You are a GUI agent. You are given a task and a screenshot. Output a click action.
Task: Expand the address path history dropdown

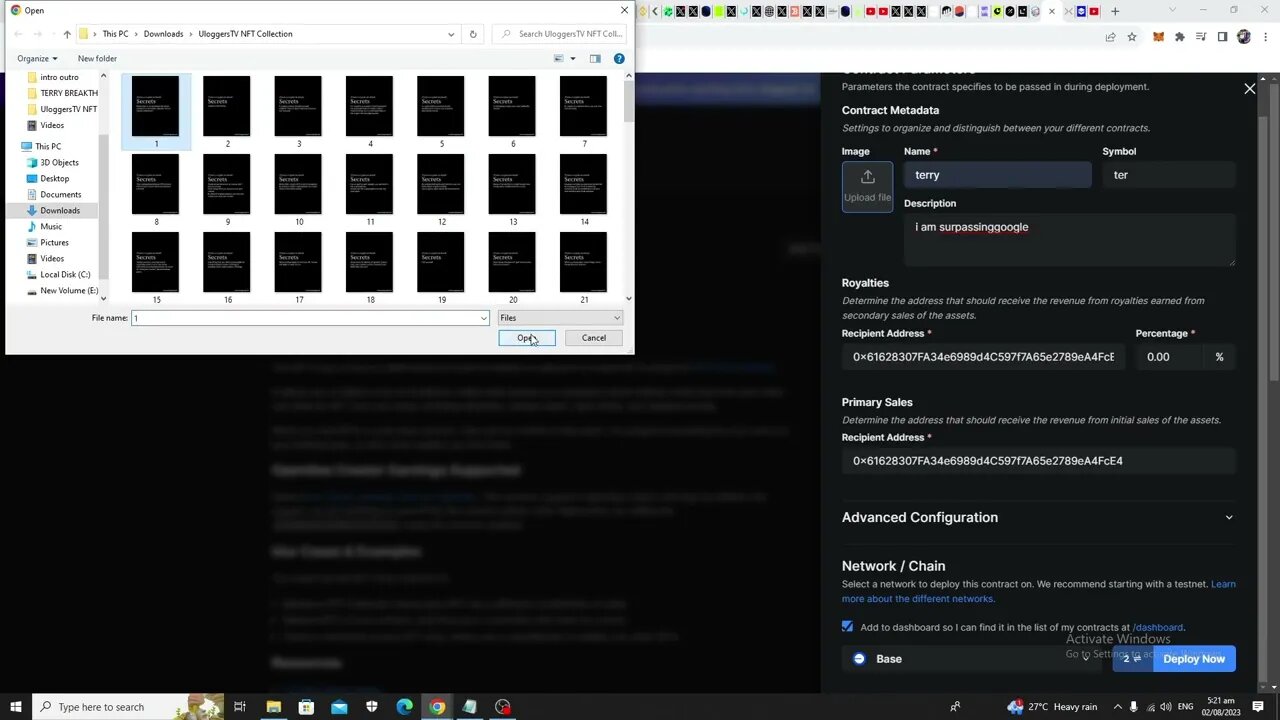pos(451,34)
